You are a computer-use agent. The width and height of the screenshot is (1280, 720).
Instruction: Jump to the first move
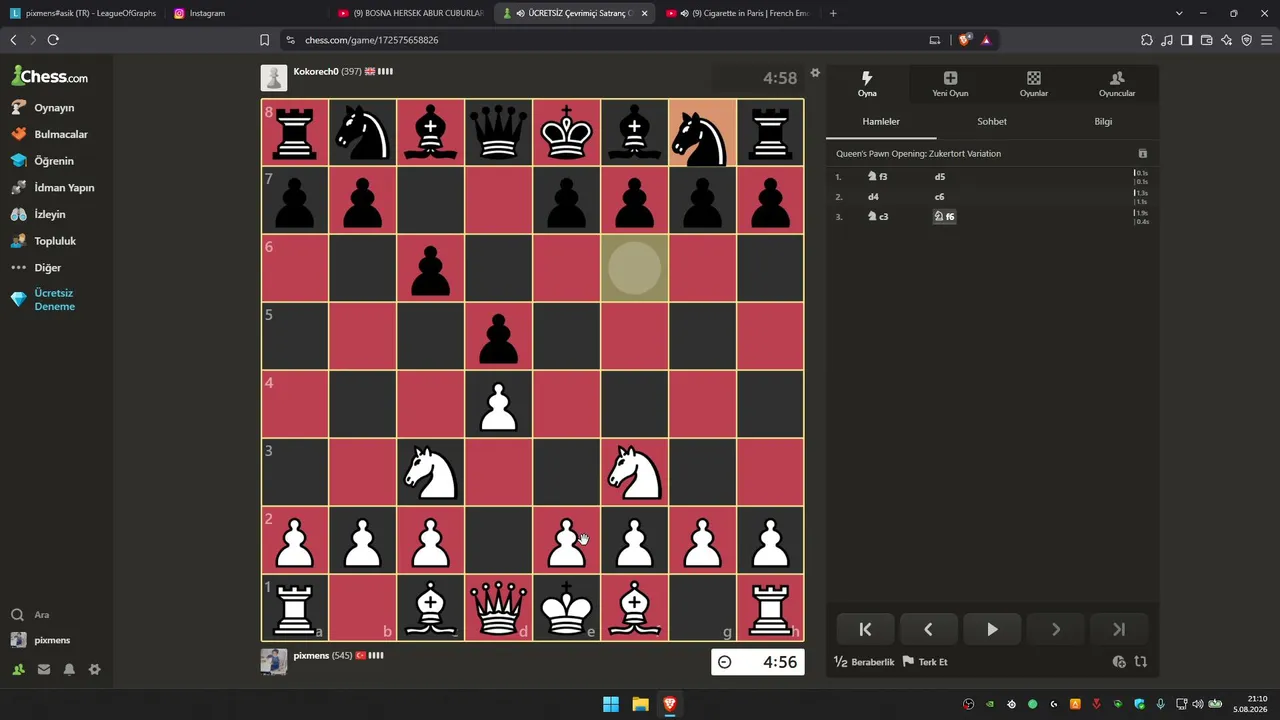(865, 629)
